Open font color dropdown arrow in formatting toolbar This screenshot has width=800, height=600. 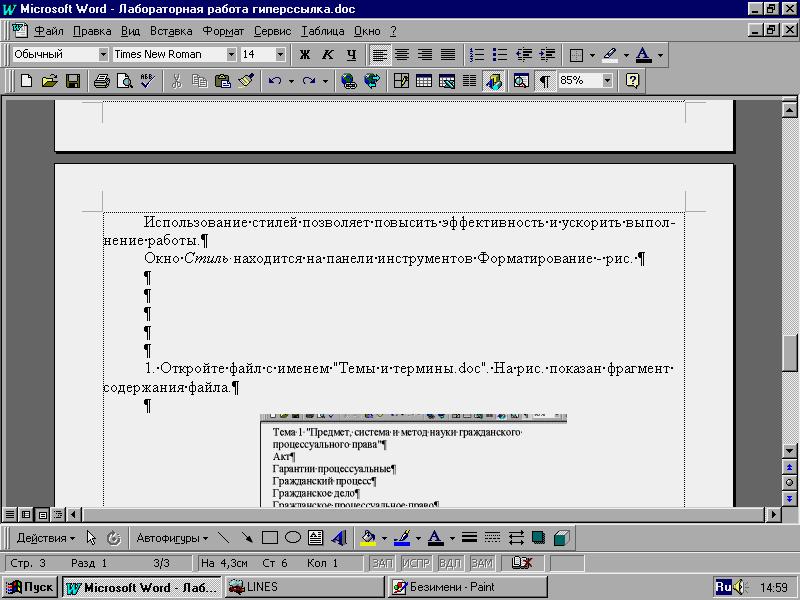coord(660,55)
